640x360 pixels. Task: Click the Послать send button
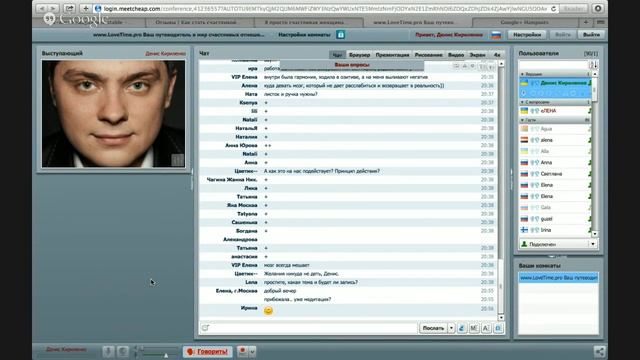click(x=433, y=328)
